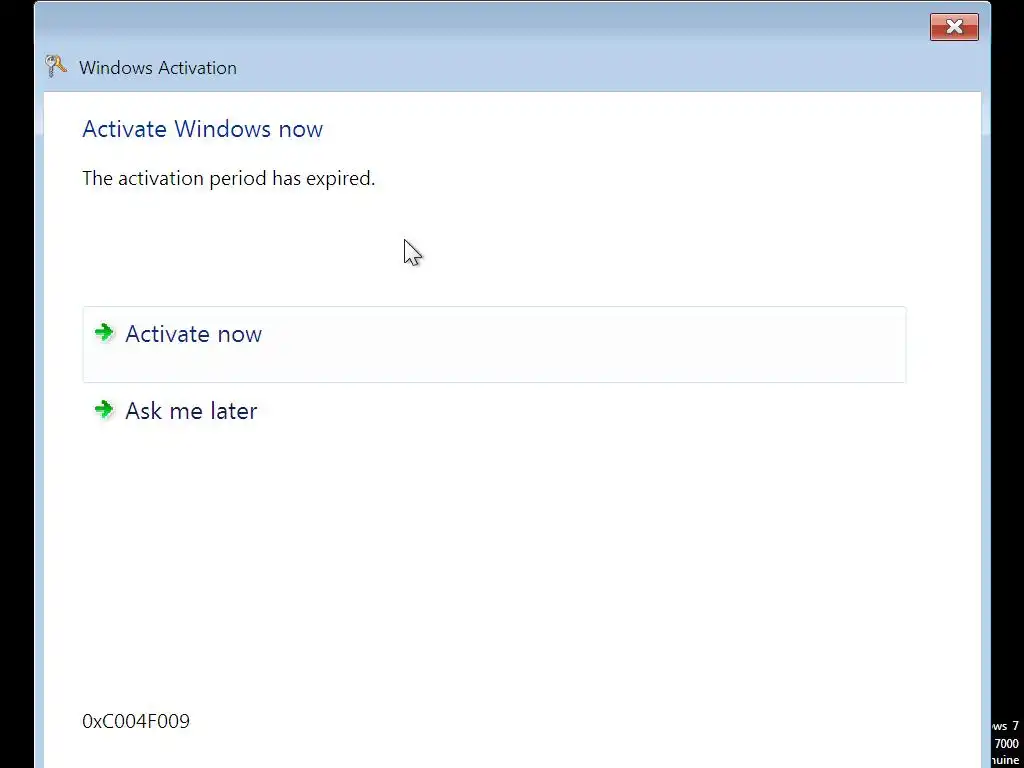Choose the Activate now option
1024x768 pixels.
click(x=494, y=344)
